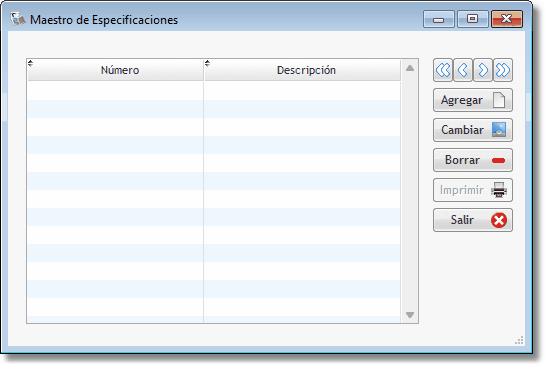This screenshot has width=545, height=366.
Task: Click the scrollbar down arrow in the table
Action: 410,315
